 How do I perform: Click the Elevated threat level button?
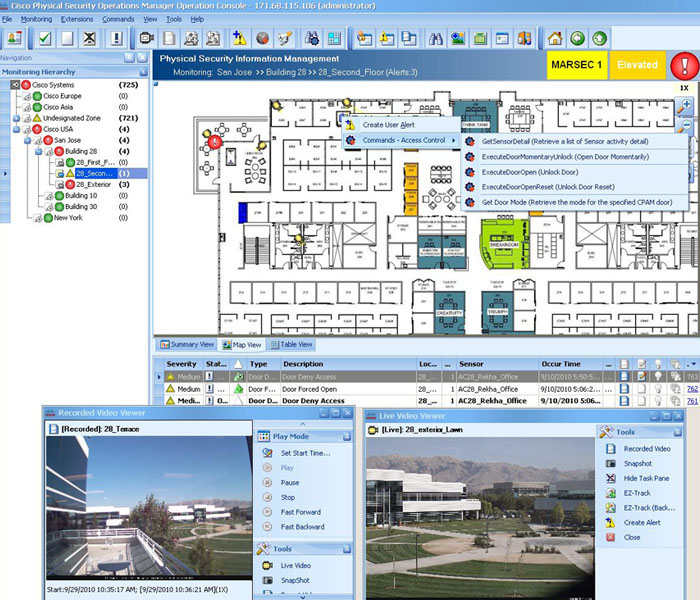(x=637, y=65)
